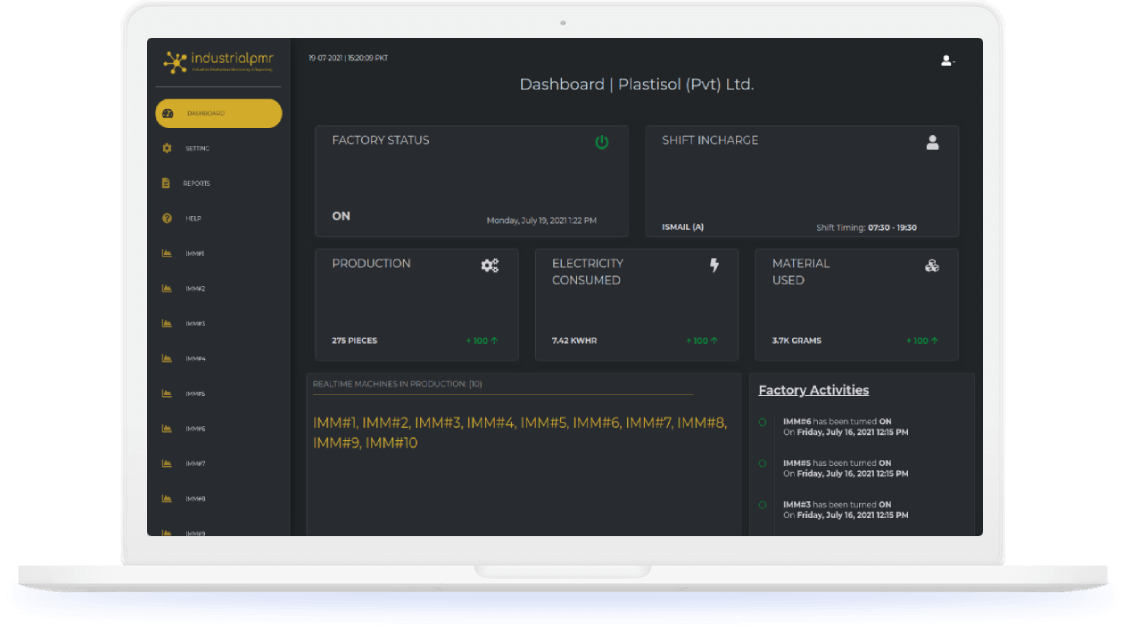Select IMM#4 in the sidebar menu
Image resolution: width=1126 pixels, height=630 pixels.
195,358
